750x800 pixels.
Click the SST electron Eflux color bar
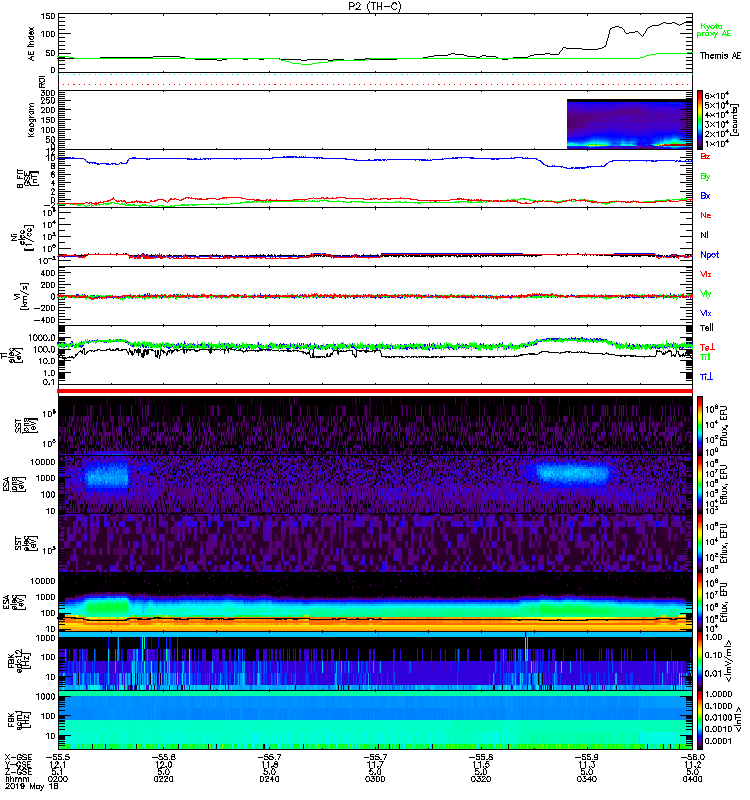[x=700, y=542]
